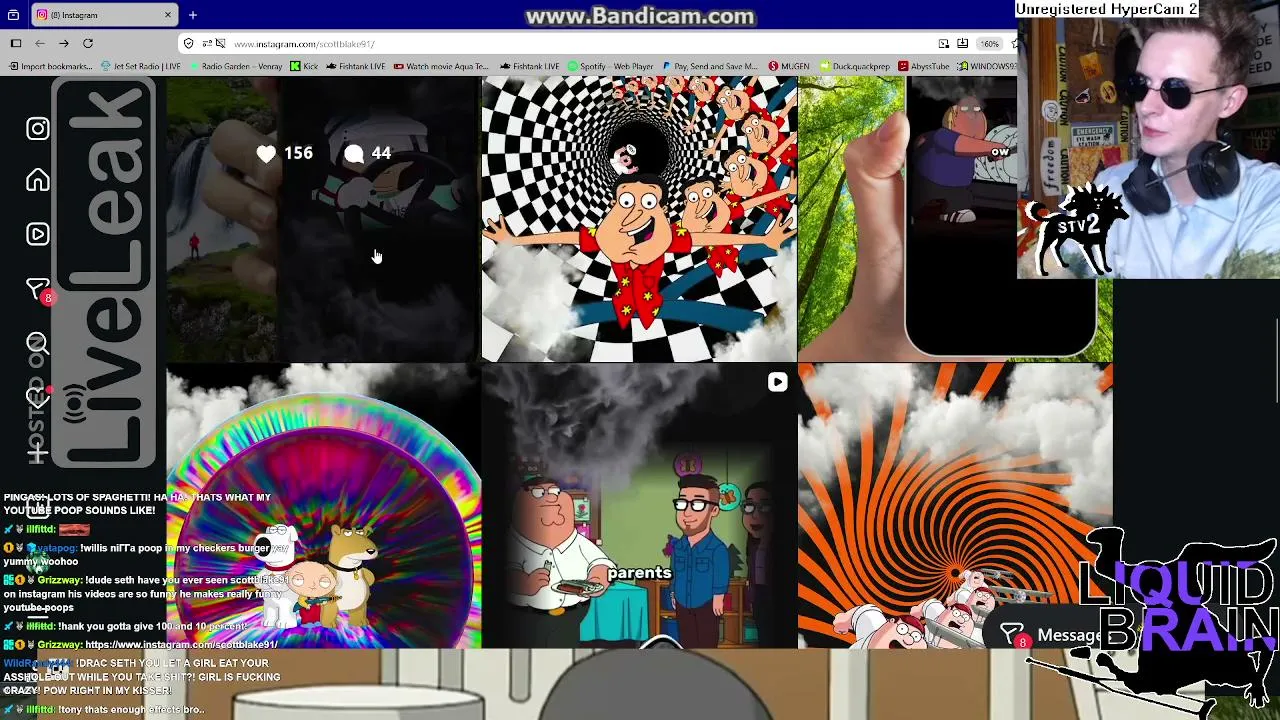Open the Fishtank LIVE bookmark next to Kick
The image size is (1280, 720).
coord(356,66)
